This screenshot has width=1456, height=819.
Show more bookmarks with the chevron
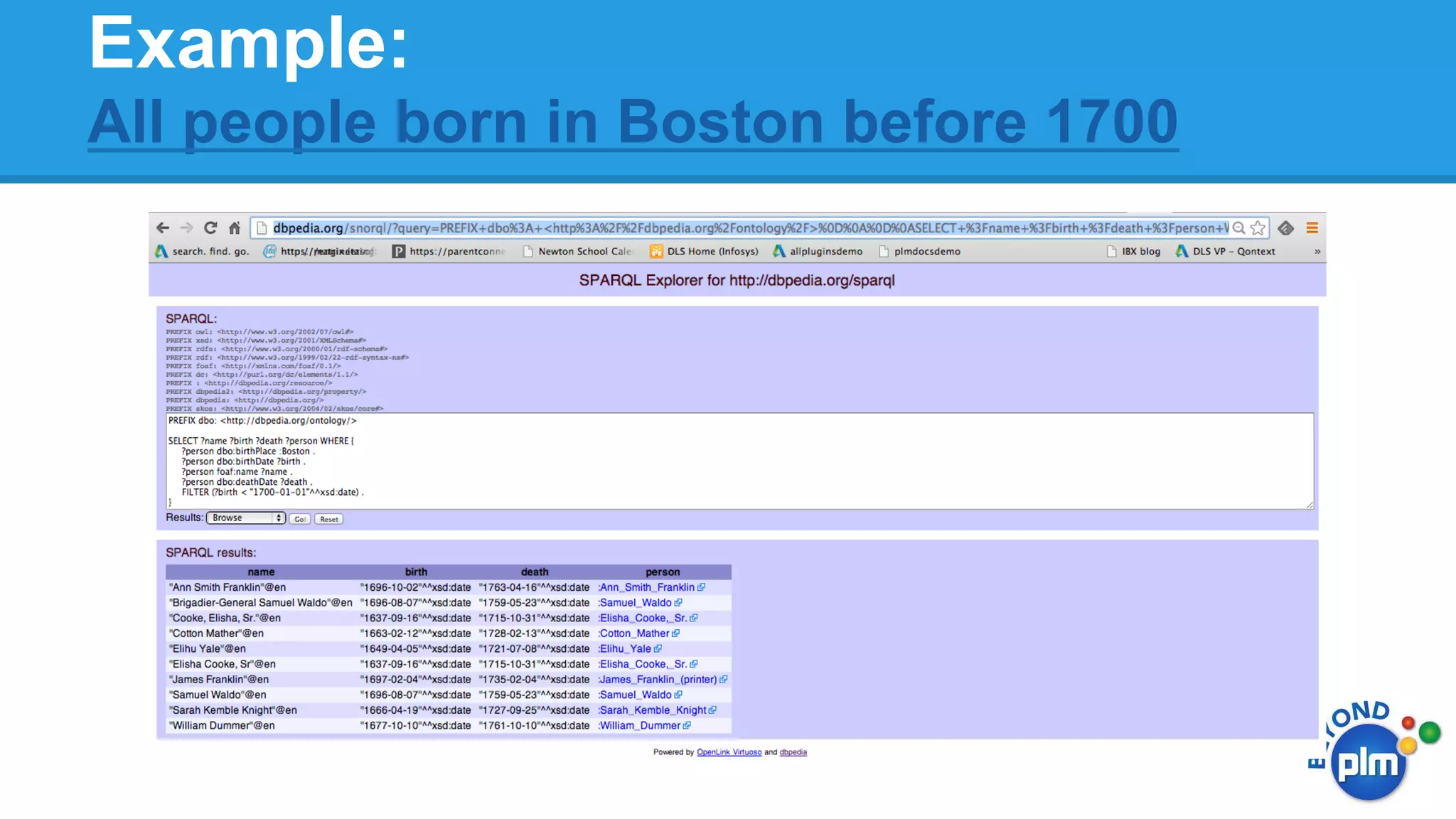pyautogui.click(x=1317, y=251)
